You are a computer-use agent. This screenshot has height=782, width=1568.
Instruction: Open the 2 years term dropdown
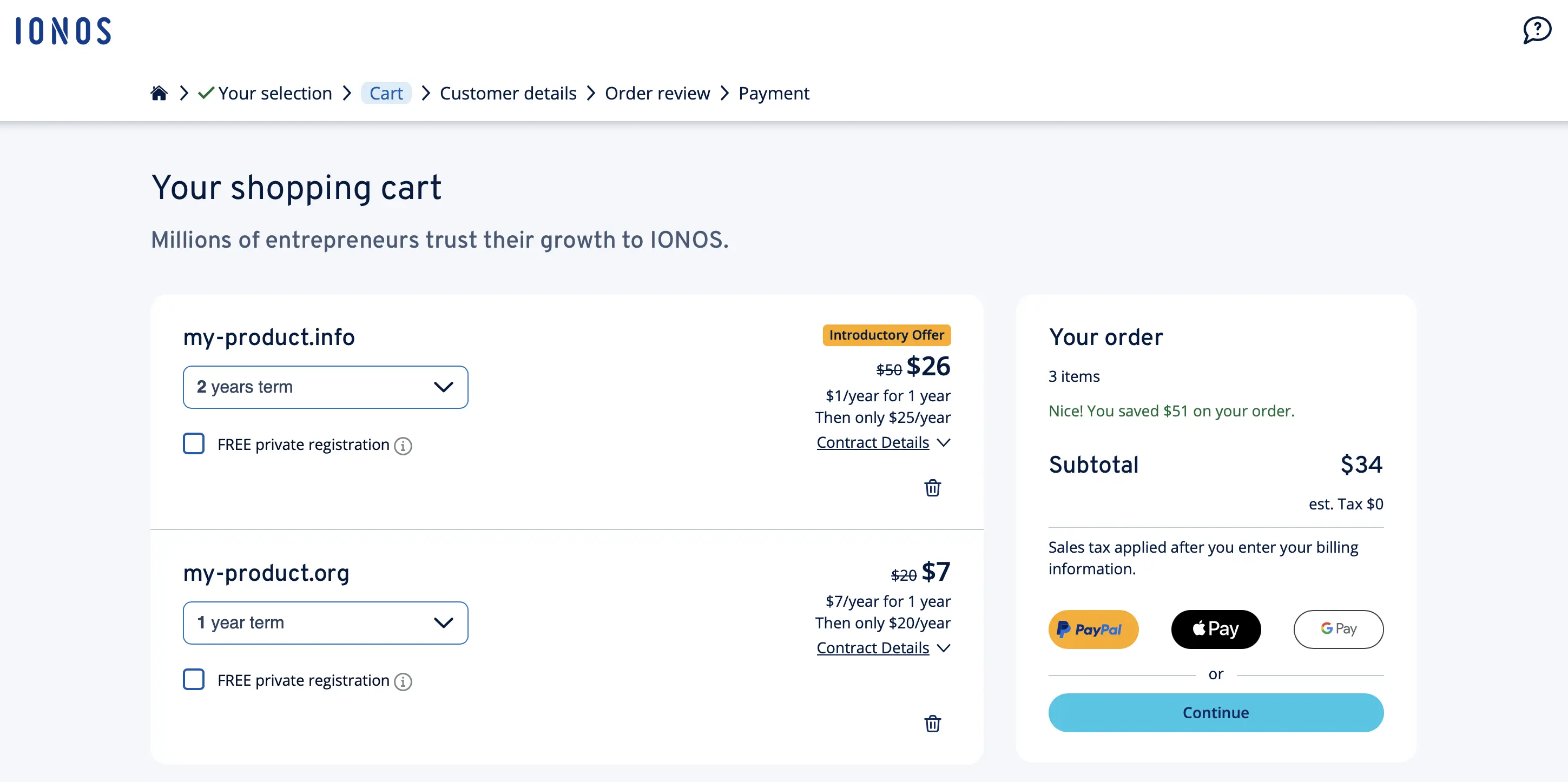(325, 387)
